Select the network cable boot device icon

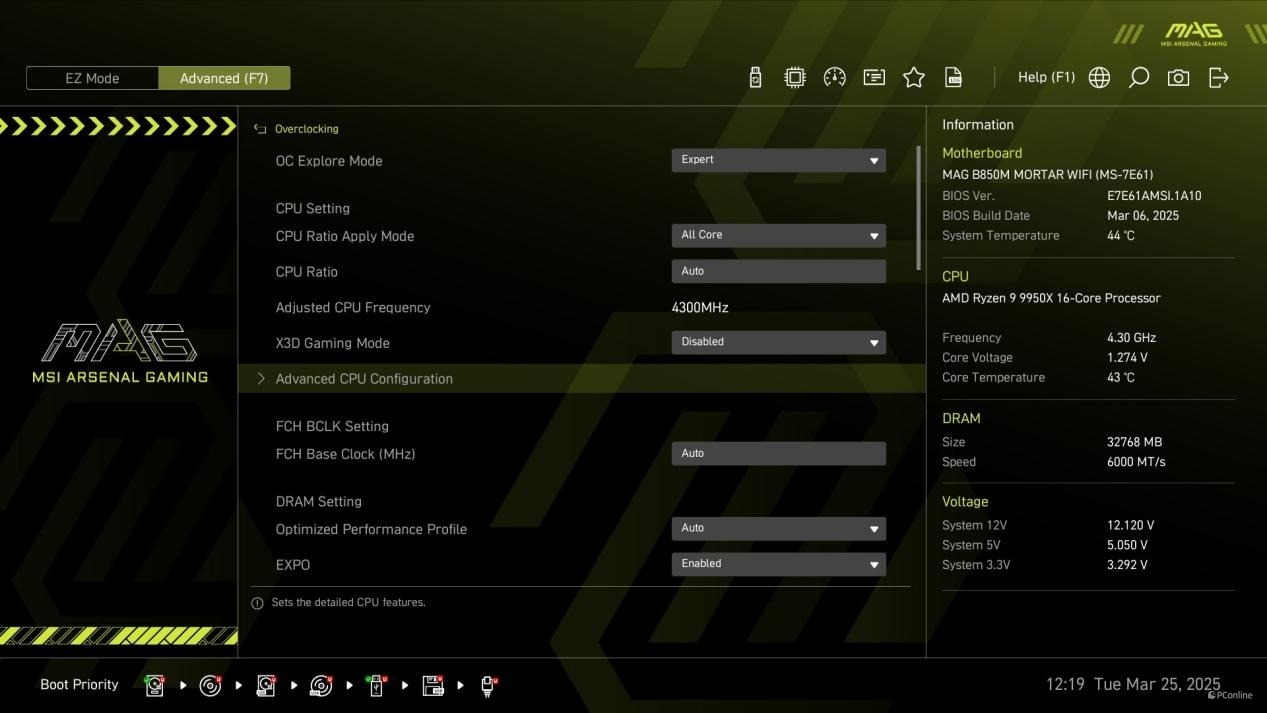(x=488, y=685)
